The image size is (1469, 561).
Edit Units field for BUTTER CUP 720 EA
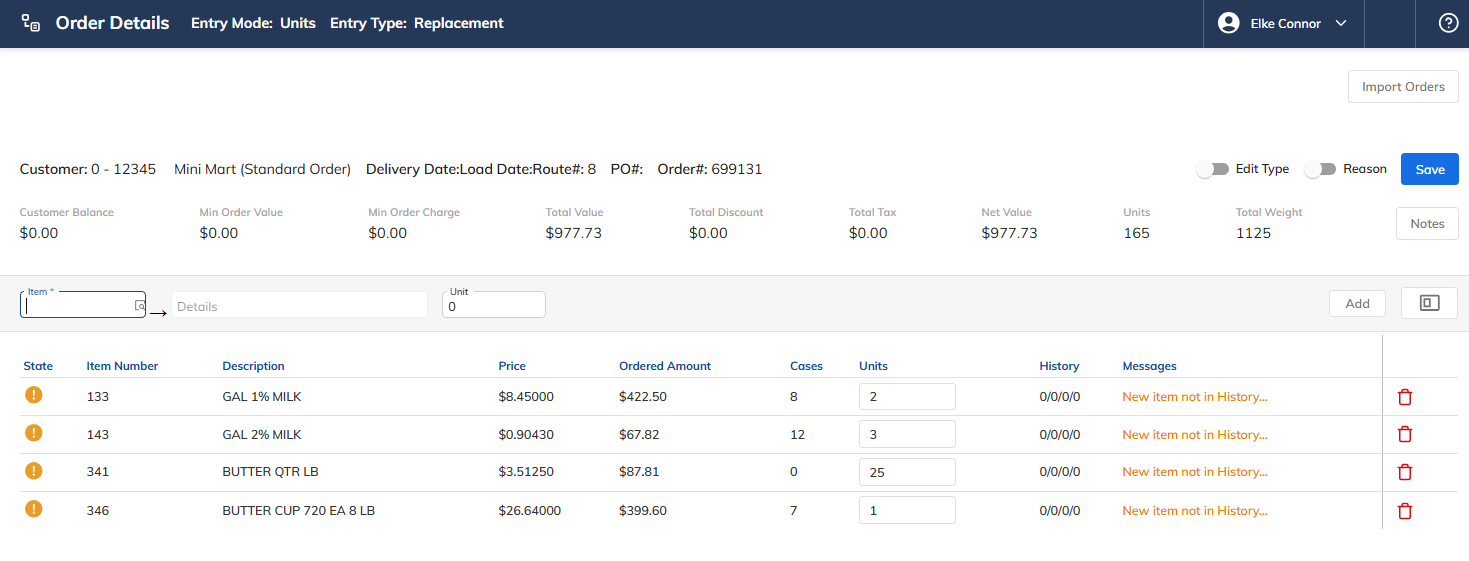tap(907, 510)
